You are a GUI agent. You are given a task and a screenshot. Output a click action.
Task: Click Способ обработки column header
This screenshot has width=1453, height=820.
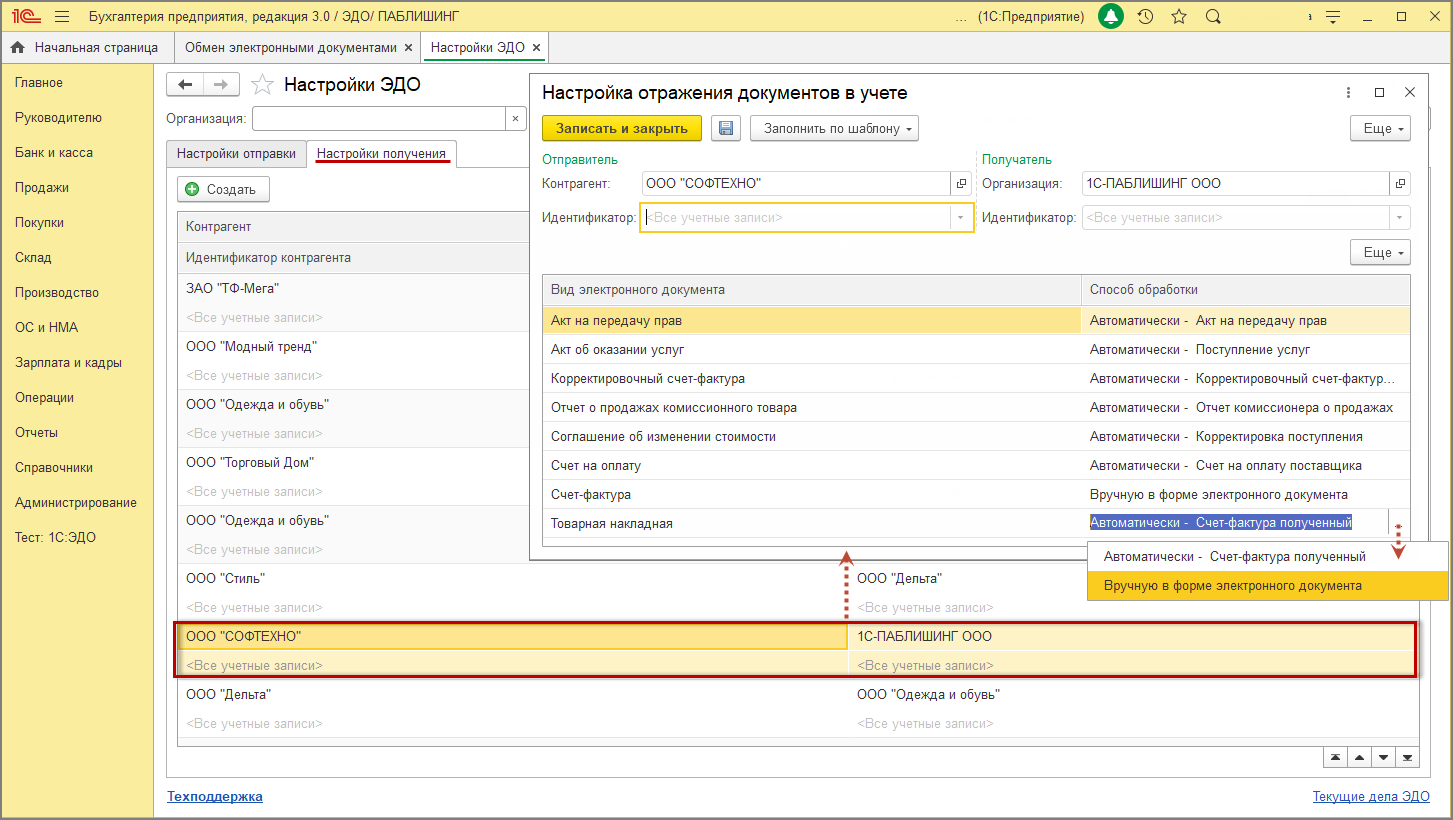[x=1245, y=290]
